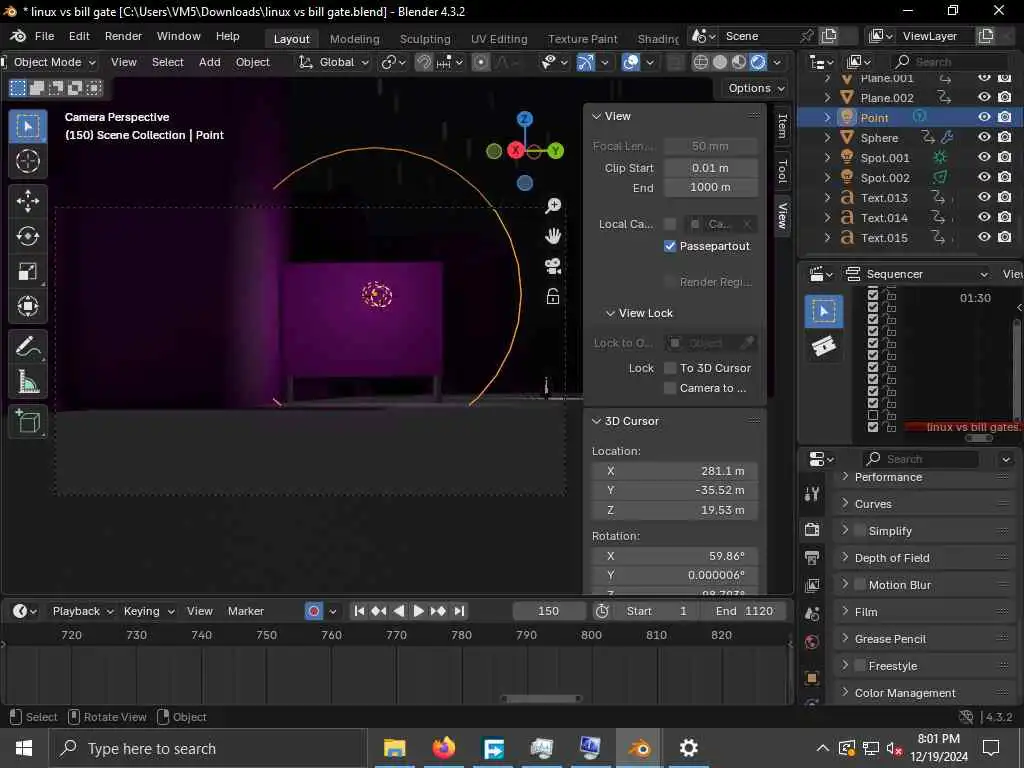The image size is (1024, 768).
Task: Choose the Measure tool
Action: pyautogui.click(x=27, y=381)
